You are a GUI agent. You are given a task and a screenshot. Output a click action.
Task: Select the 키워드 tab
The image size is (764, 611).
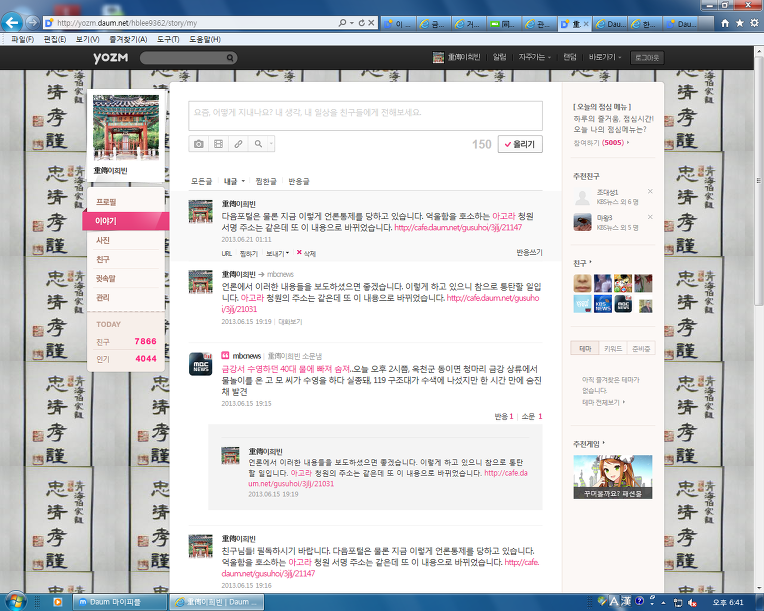[x=613, y=348]
